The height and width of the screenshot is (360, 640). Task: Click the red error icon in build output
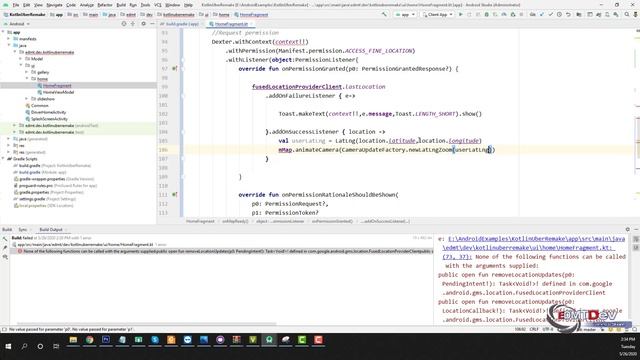pos(19,251)
